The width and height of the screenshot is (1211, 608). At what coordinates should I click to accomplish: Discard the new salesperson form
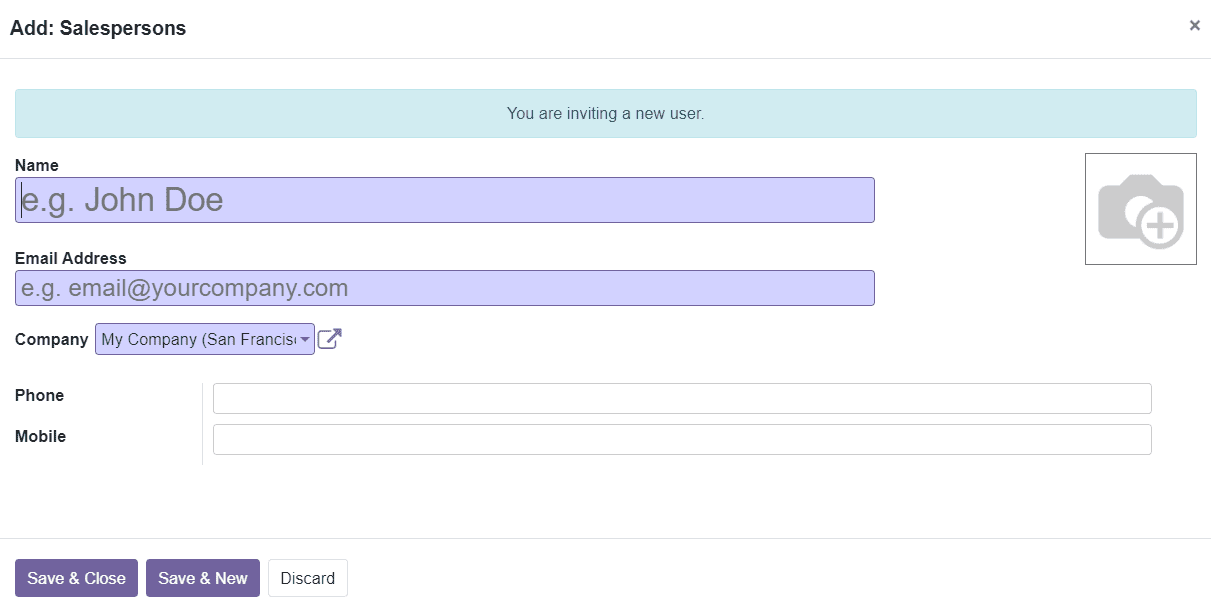tap(307, 577)
